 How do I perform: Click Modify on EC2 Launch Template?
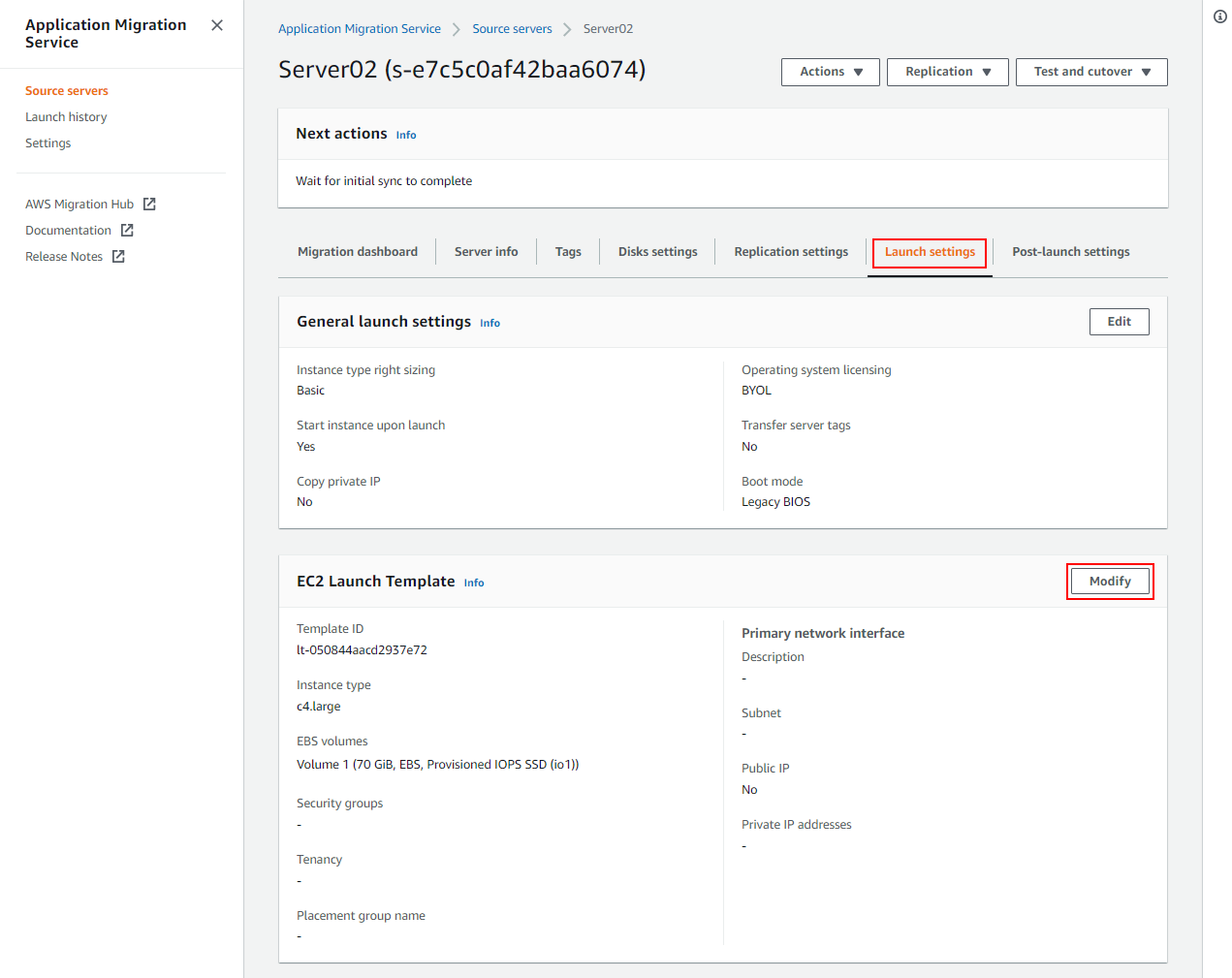pos(1109,581)
